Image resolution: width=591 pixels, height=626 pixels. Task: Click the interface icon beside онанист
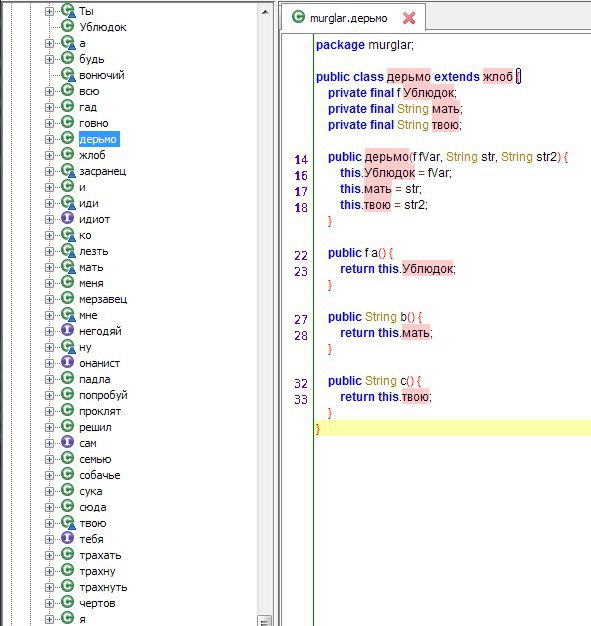pos(67,362)
